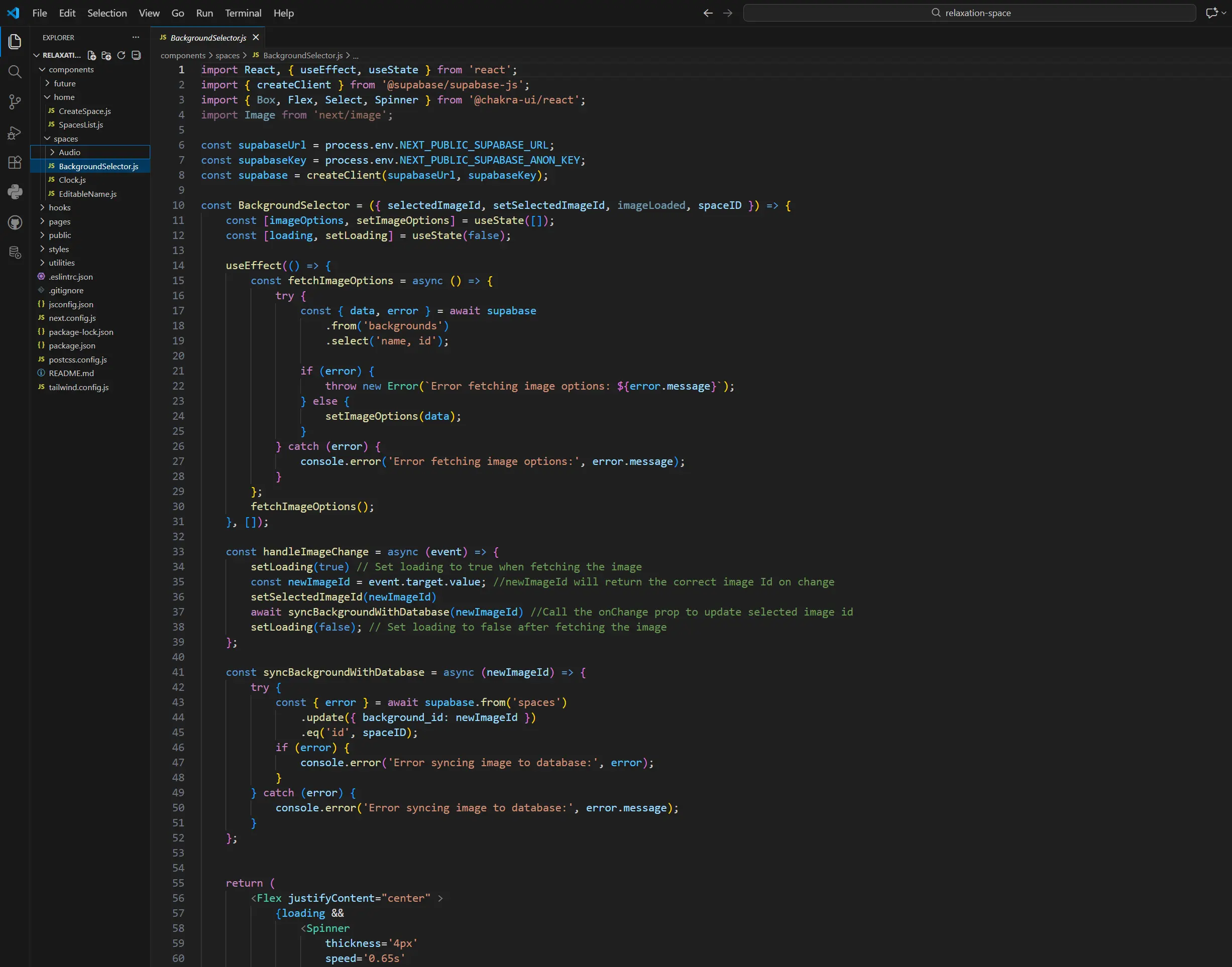Open the Source Control view
The height and width of the screenshot is (967, 1232).
pyautogui.click(x=15, y=102)
